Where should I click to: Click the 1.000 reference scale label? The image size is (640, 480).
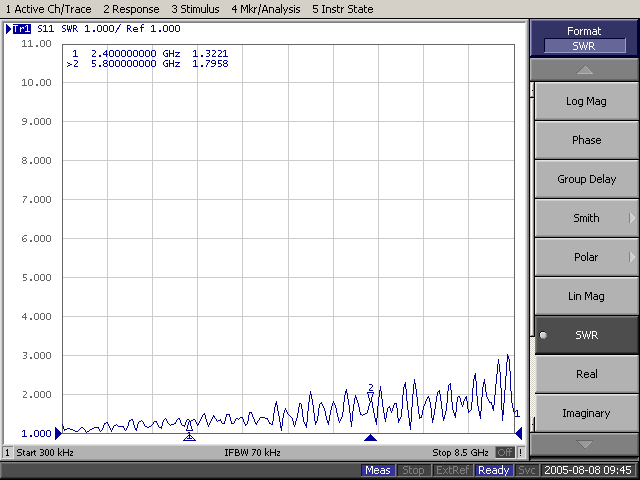[36, 433]
